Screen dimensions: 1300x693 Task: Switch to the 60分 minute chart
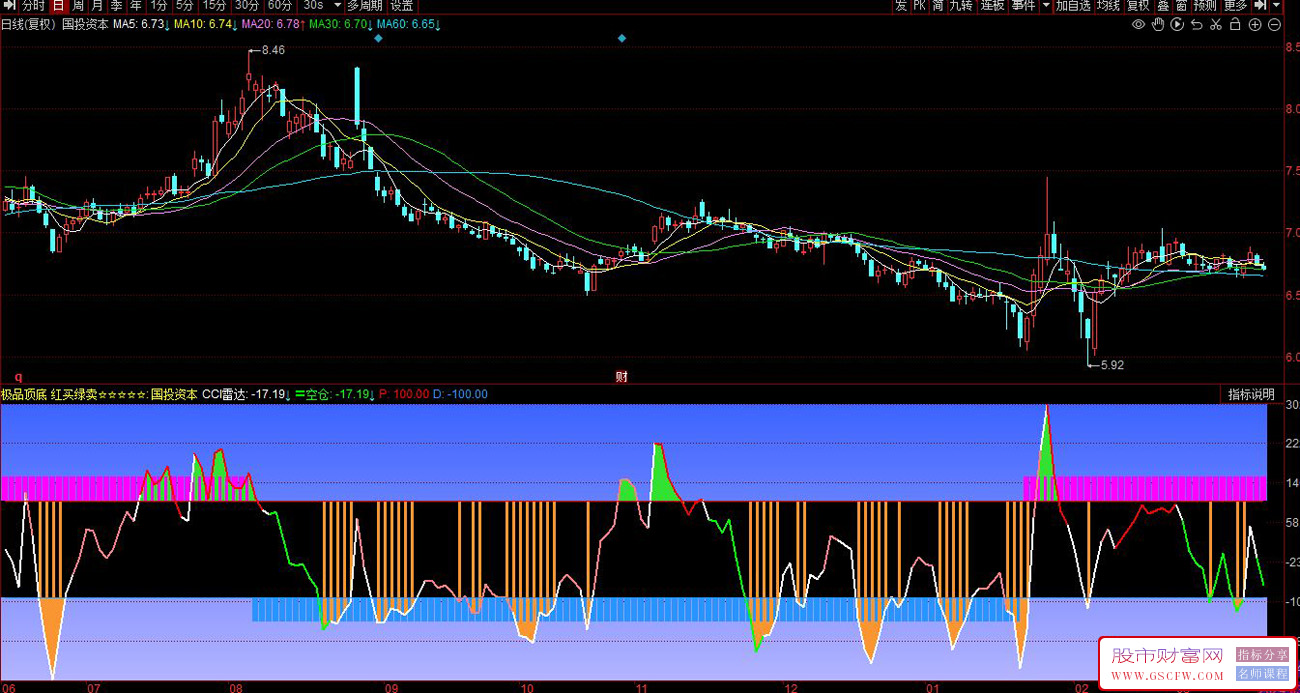280,5
